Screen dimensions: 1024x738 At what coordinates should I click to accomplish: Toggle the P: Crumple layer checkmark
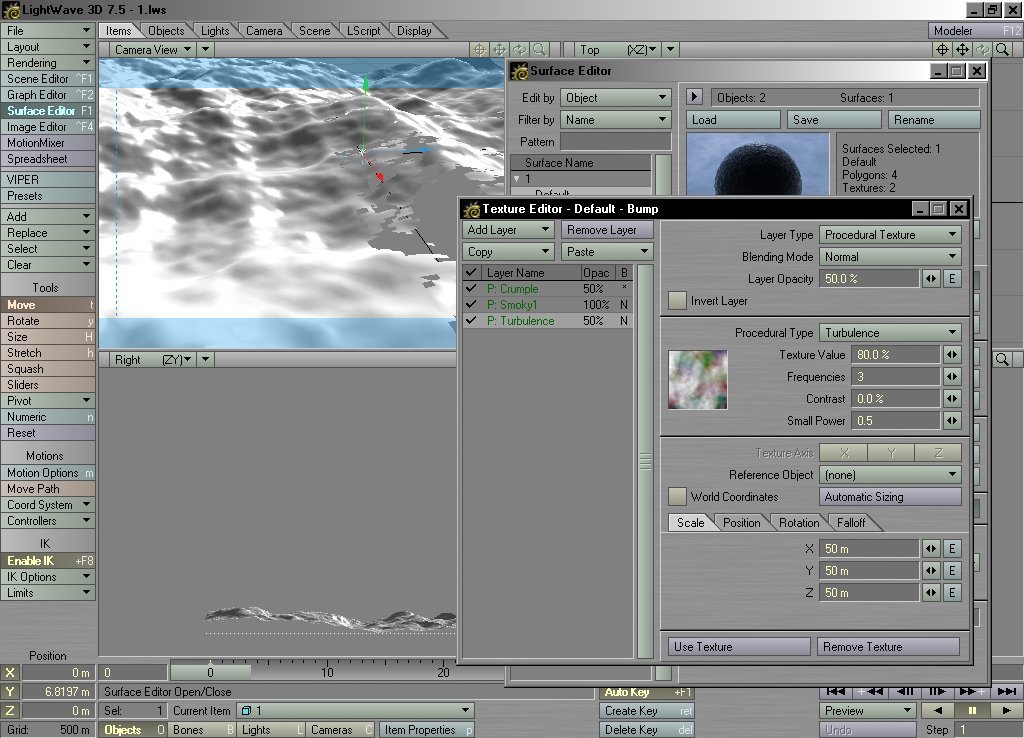(471, 288)
